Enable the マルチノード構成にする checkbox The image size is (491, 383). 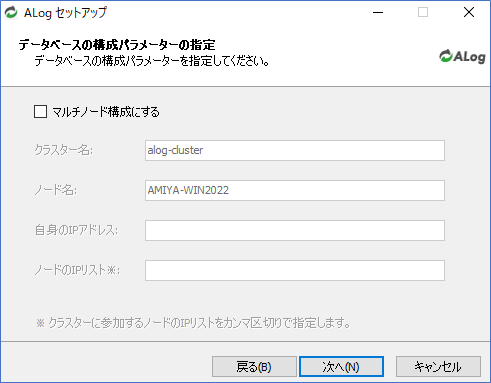coord(40,112)
